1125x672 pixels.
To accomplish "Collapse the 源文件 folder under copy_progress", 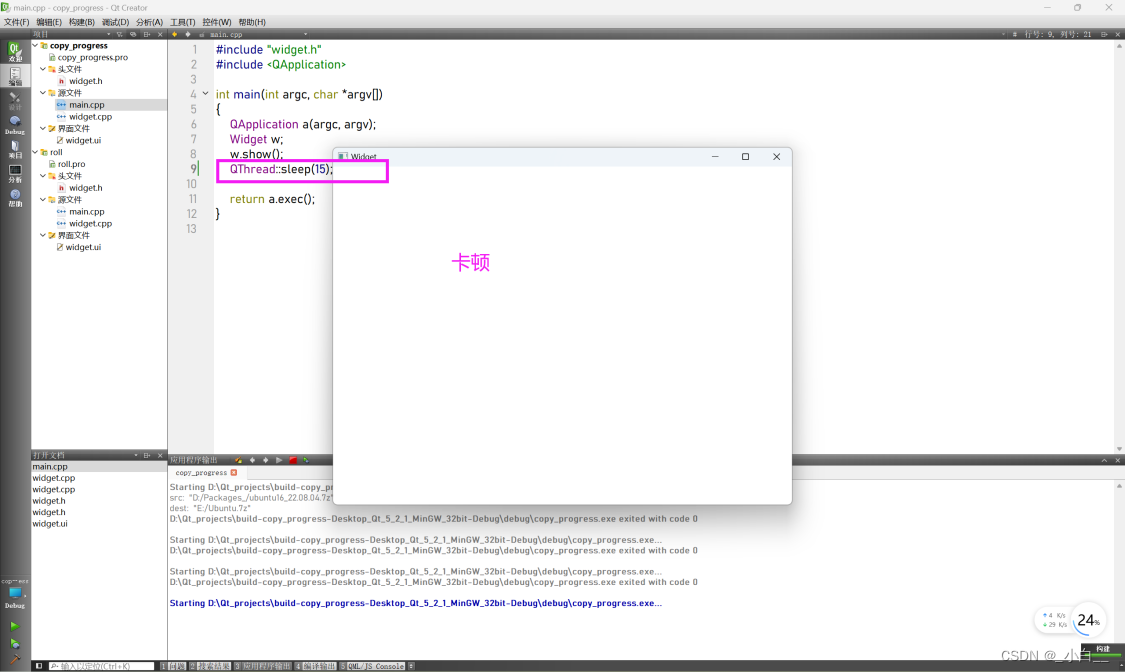I will pyautogui.click(x=43, y=93).
